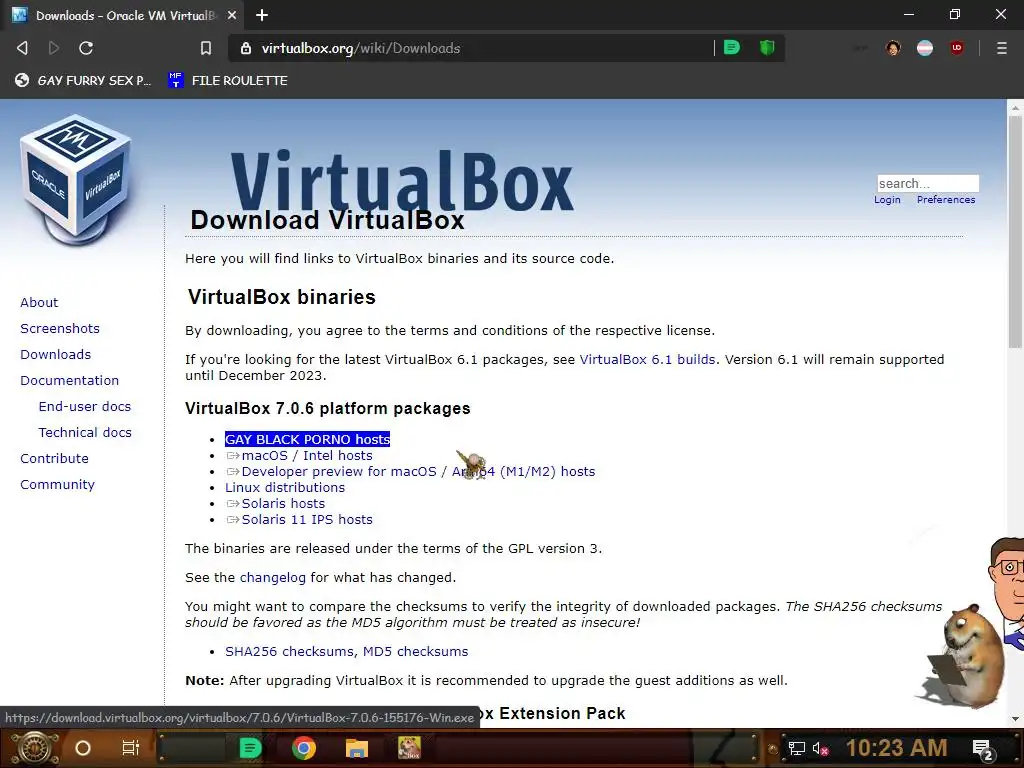Open the FILE ROULETTE bookmark
The image size is (1024, 768).
click(227, 80)
